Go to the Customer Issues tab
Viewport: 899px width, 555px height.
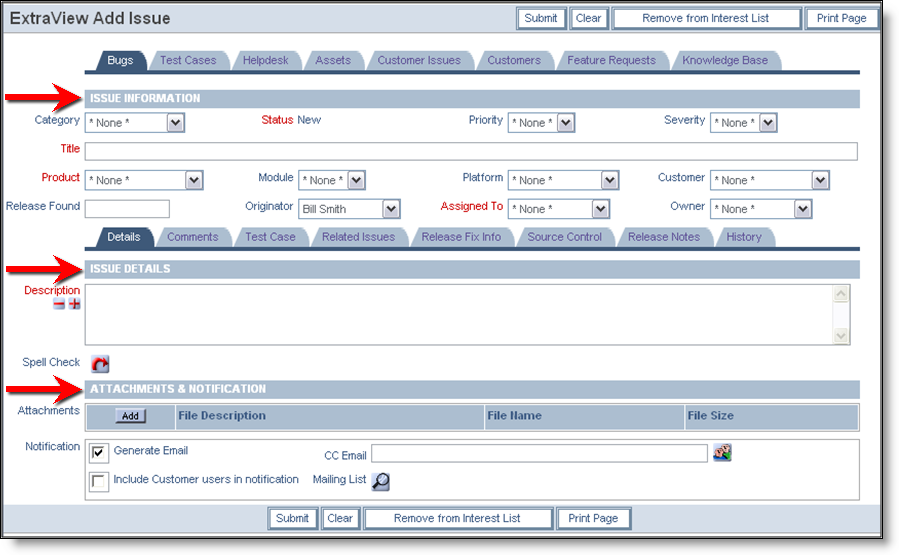coord(419,60)
